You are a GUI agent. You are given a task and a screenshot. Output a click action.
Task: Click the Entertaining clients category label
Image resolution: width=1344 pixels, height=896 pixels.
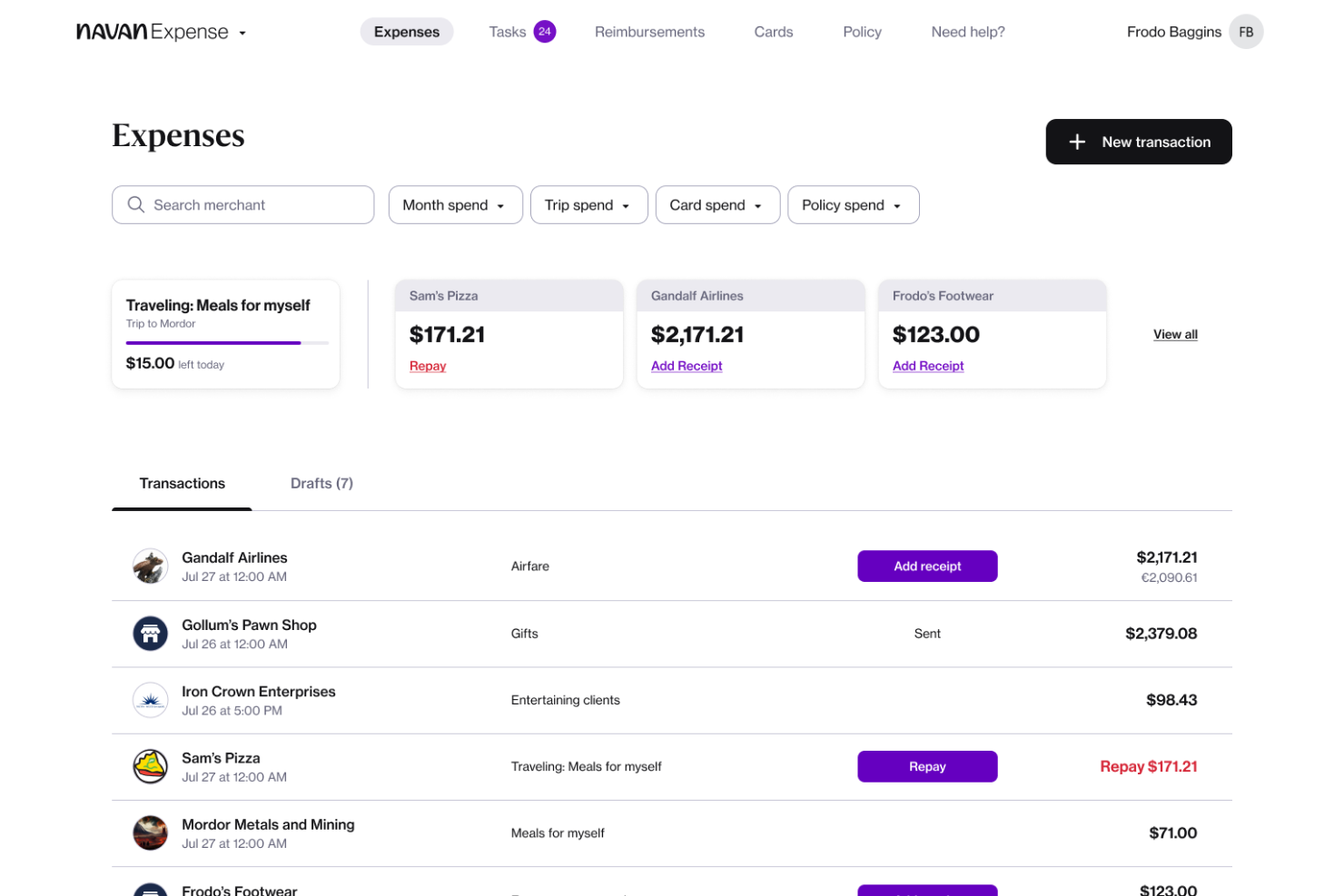click(566, 700)
